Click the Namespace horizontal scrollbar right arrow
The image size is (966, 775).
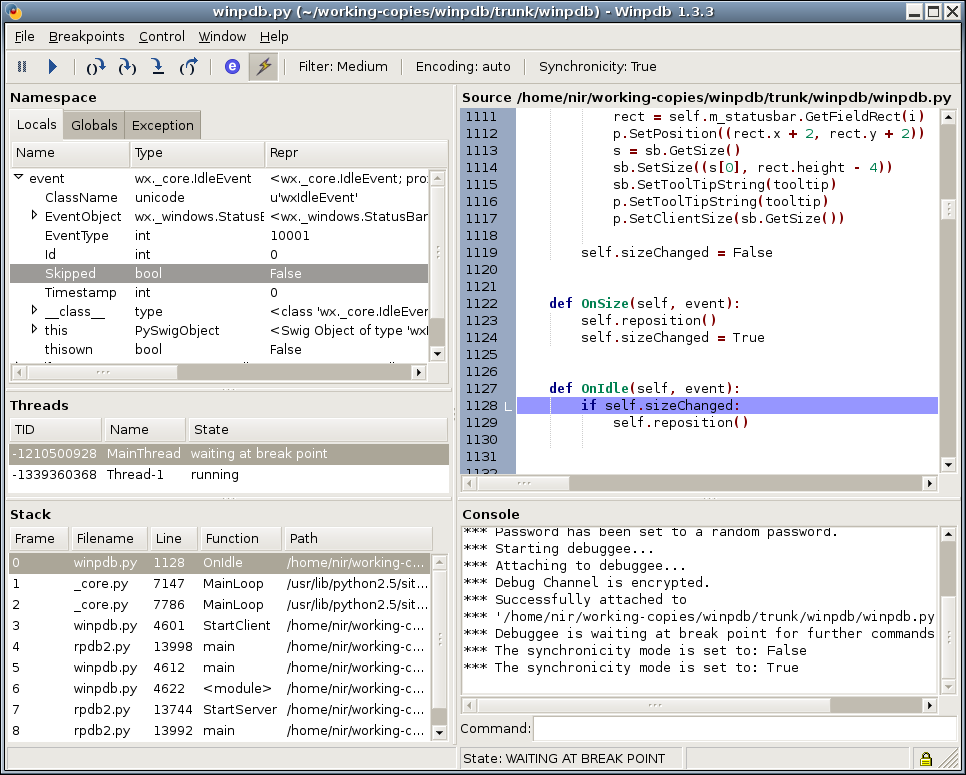pyautogui.click(x=419, y=372)
